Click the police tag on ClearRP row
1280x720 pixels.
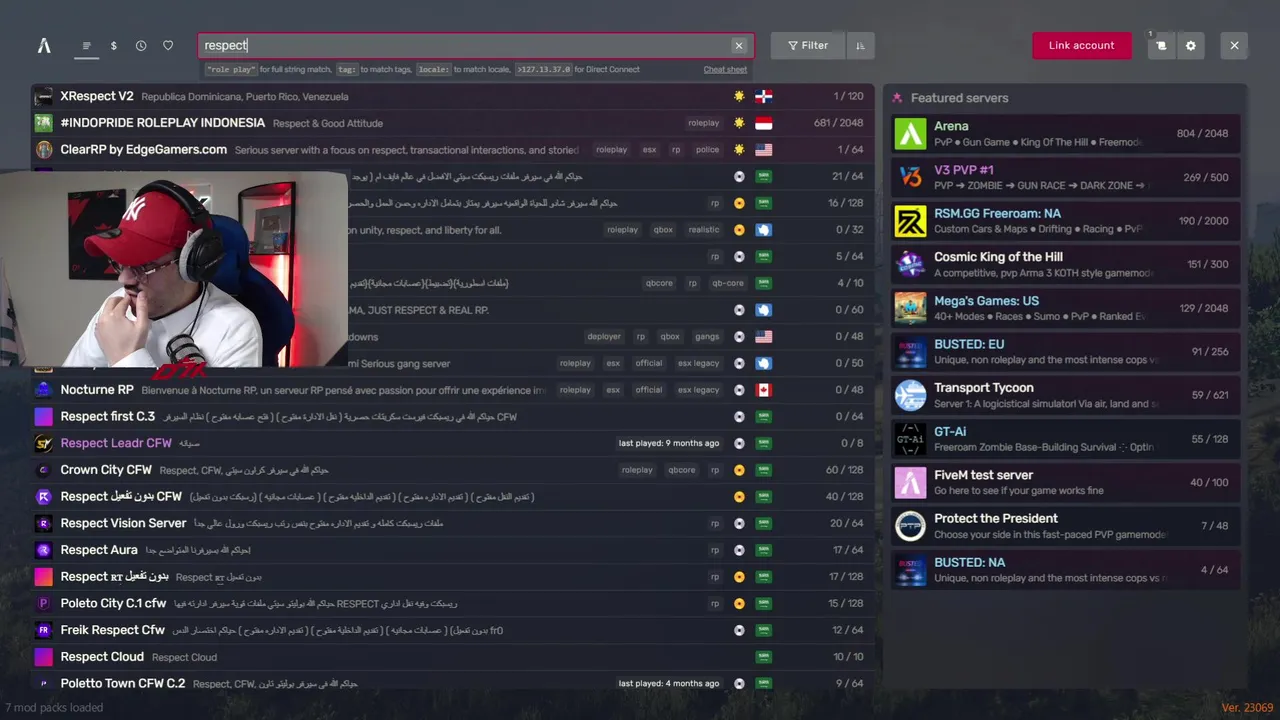pyautogui.click(x=707, y=150)
